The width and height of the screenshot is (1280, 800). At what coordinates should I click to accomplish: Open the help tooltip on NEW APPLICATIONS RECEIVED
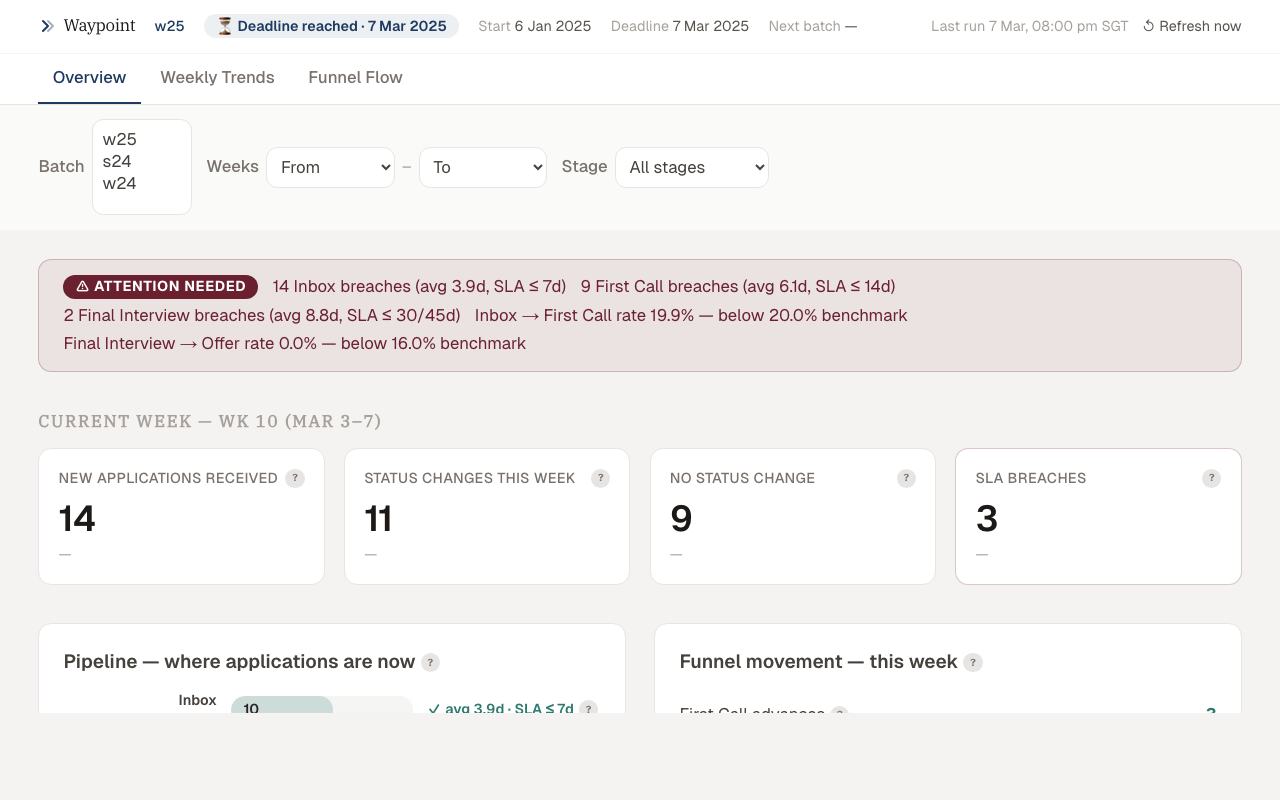click(295, 478)
